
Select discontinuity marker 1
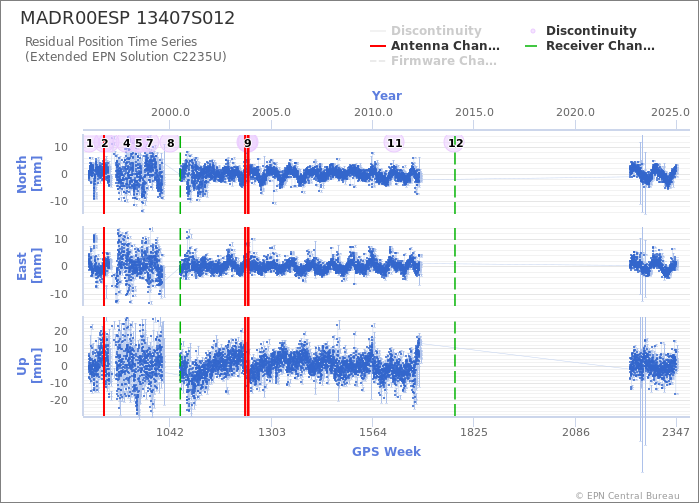pyautogui.click(x=90, y=143)
